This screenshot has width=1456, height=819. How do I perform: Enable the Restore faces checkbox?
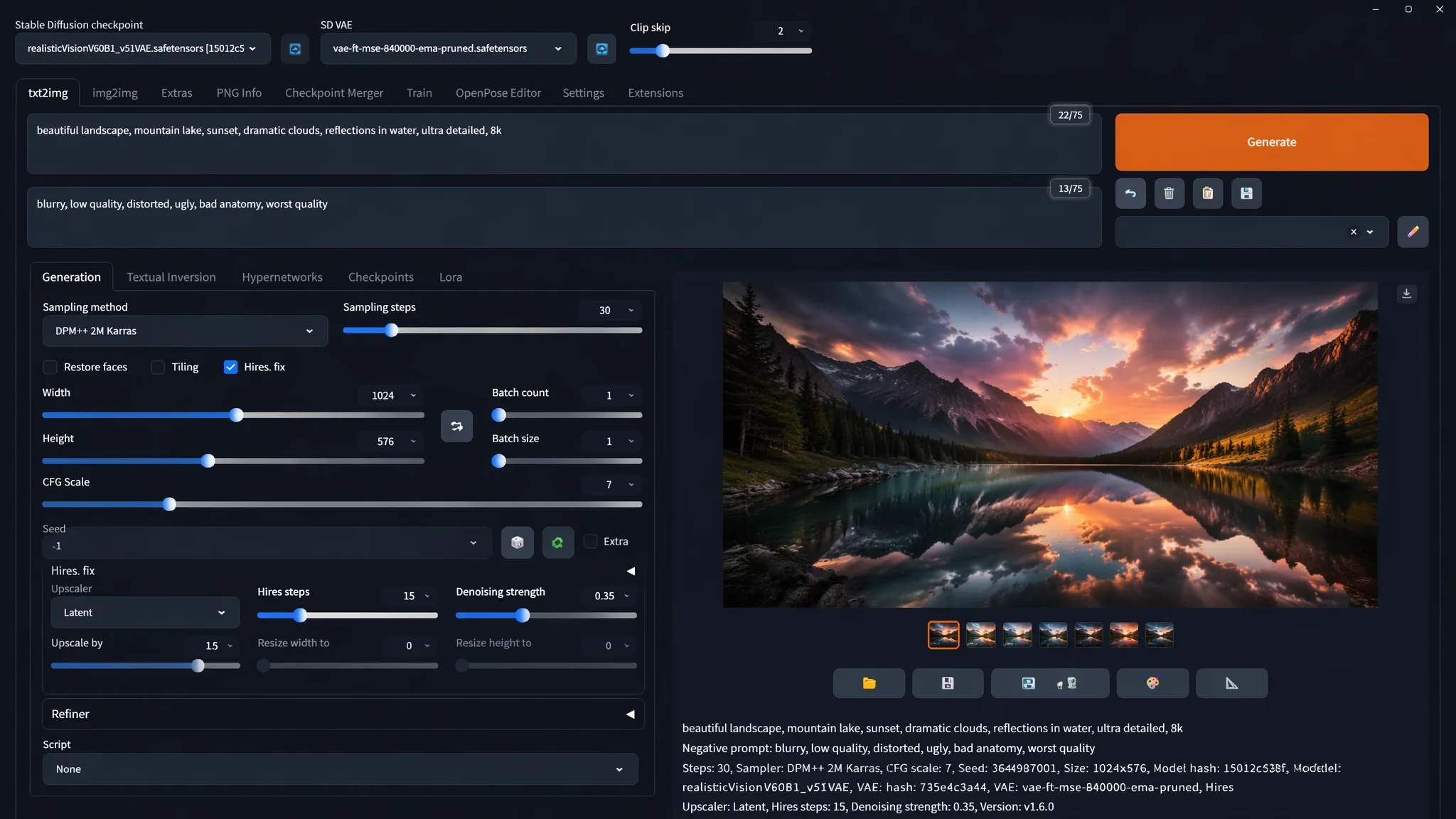tap(50, 367)
